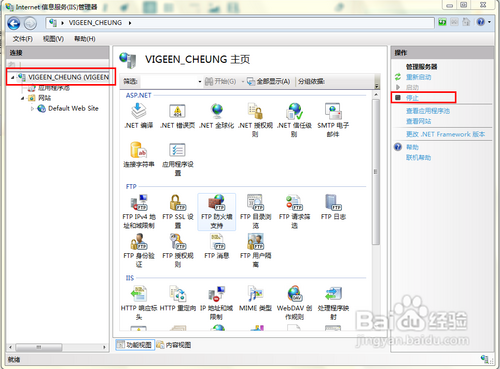Select the FTP 防火墙支持 icon
Screen dimensions: 500x369
(217, 212)
